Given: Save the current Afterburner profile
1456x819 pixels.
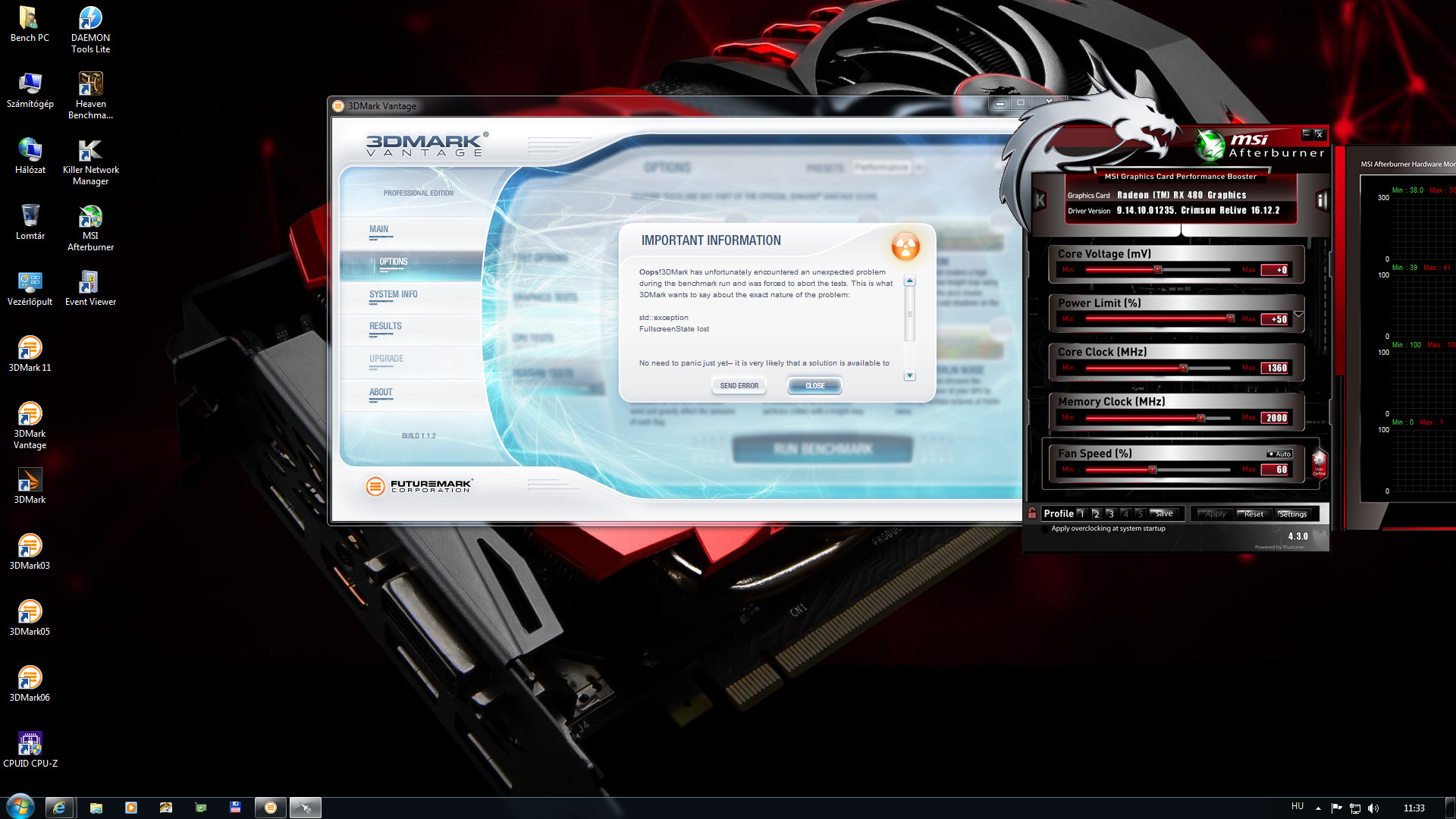Looking at the screenshot, I should [1164, 513].
